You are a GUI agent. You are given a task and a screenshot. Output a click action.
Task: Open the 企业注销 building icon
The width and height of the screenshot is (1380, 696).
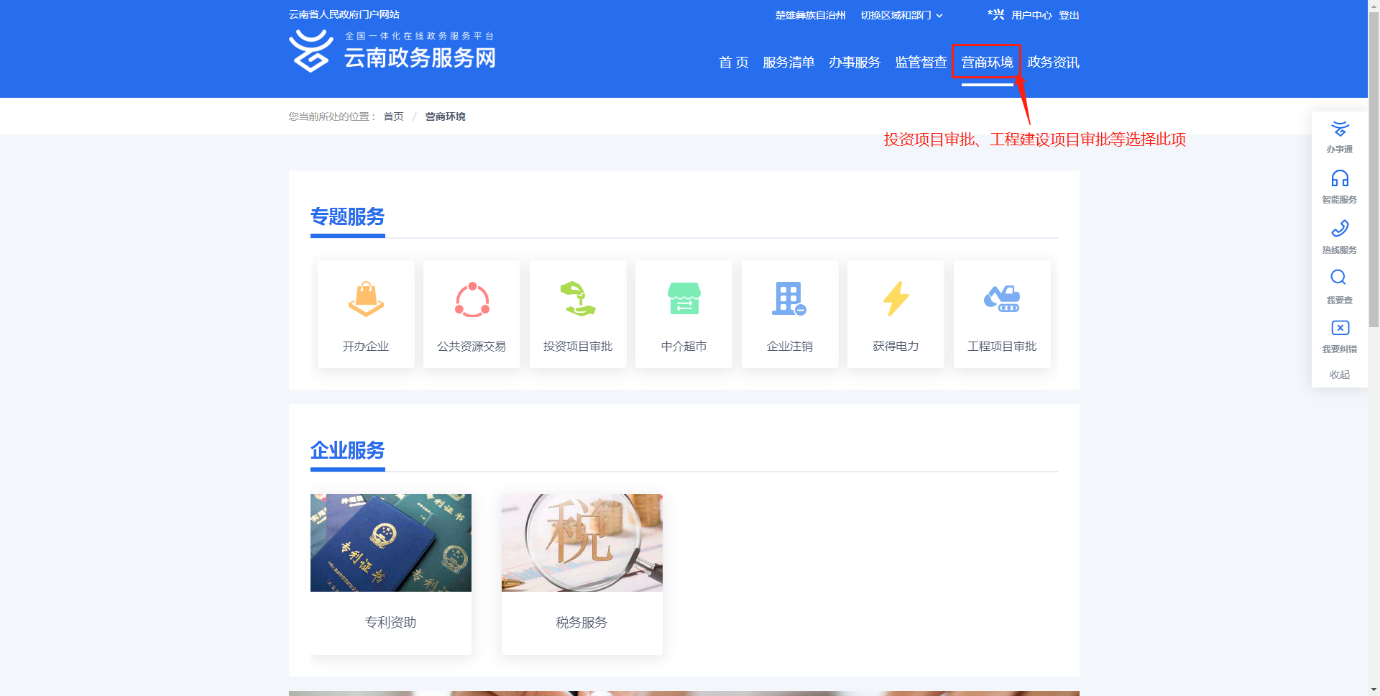tap(789, 299)
